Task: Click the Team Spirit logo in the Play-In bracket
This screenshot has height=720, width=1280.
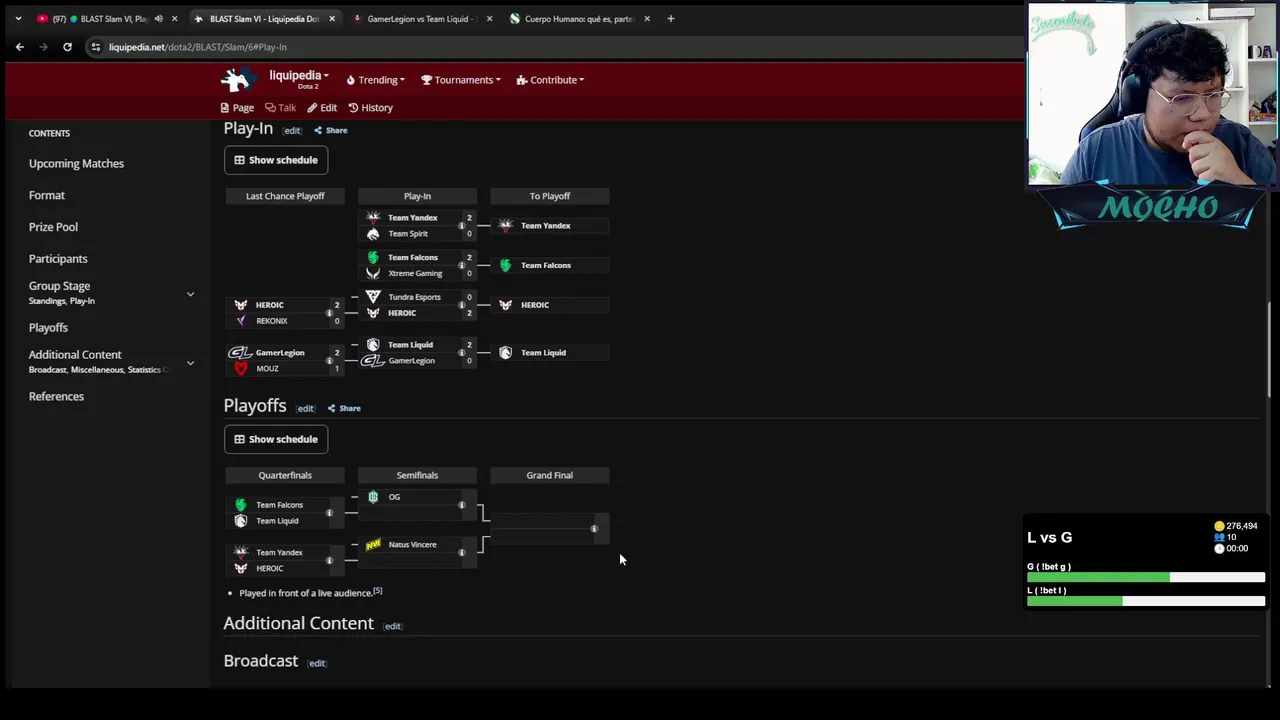Action: (373, 234)
